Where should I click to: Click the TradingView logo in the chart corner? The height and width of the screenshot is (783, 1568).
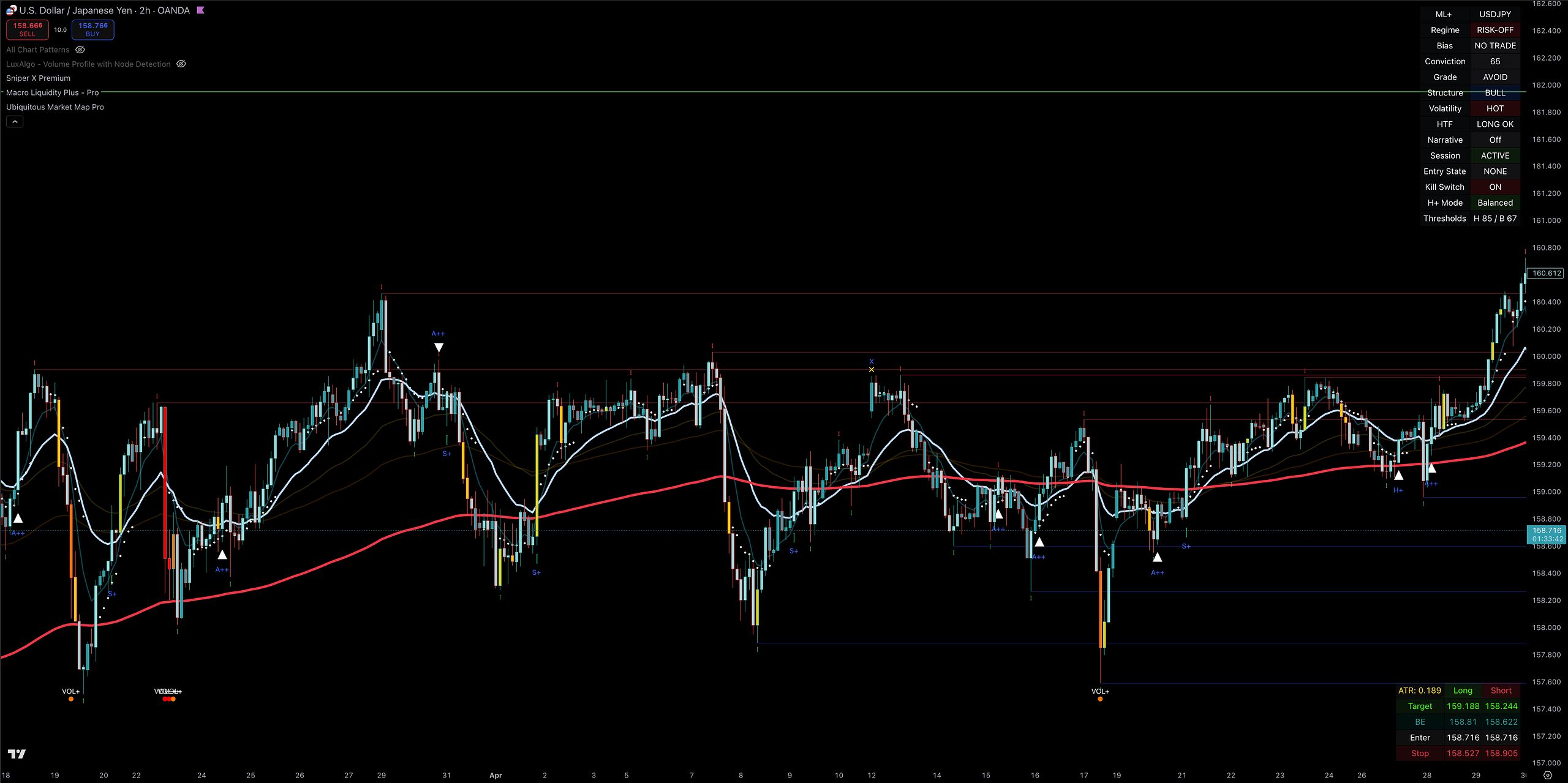pyautogui.click(x=17, y=754)
